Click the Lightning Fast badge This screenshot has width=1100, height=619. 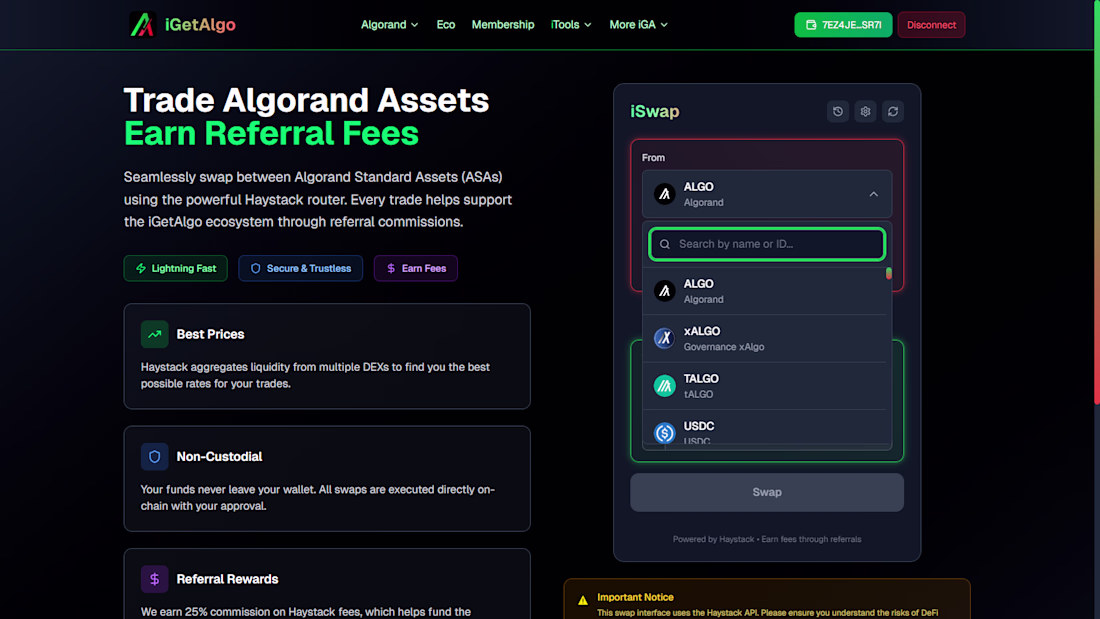click(175, 268)
